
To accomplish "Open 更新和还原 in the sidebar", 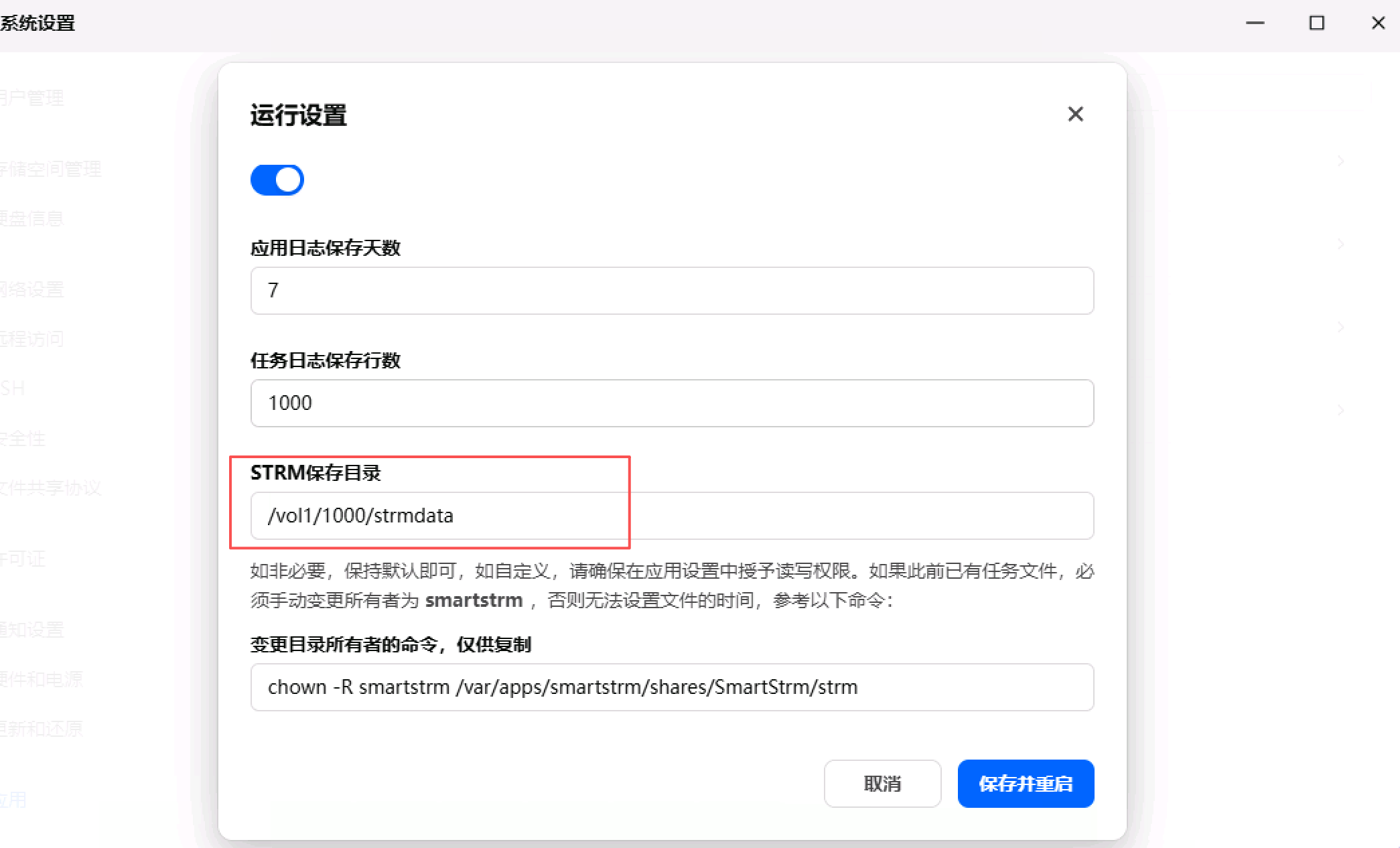I will [x=42, y=729].
